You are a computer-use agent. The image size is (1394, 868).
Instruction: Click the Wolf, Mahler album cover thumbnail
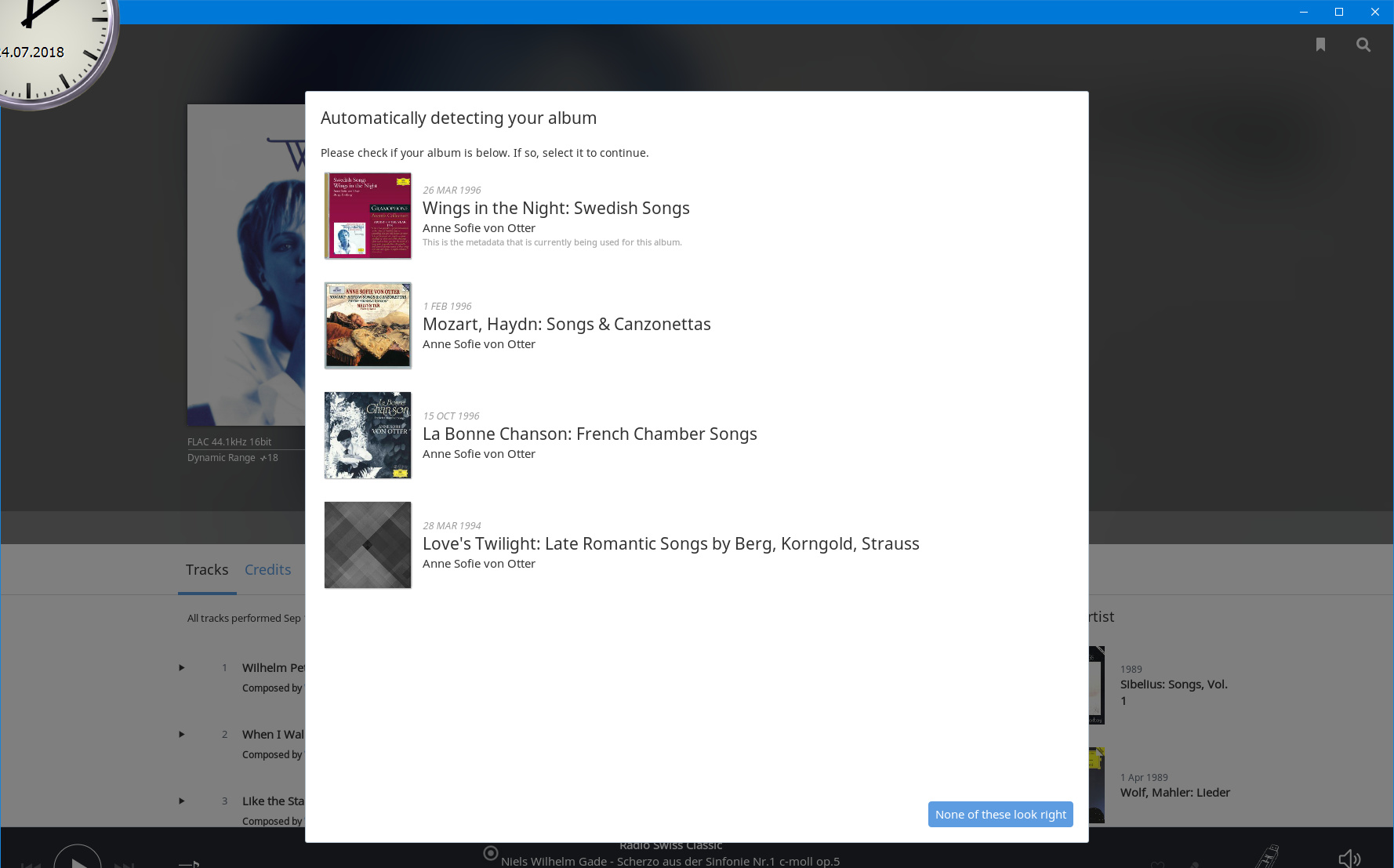(x=1097, y=786)
